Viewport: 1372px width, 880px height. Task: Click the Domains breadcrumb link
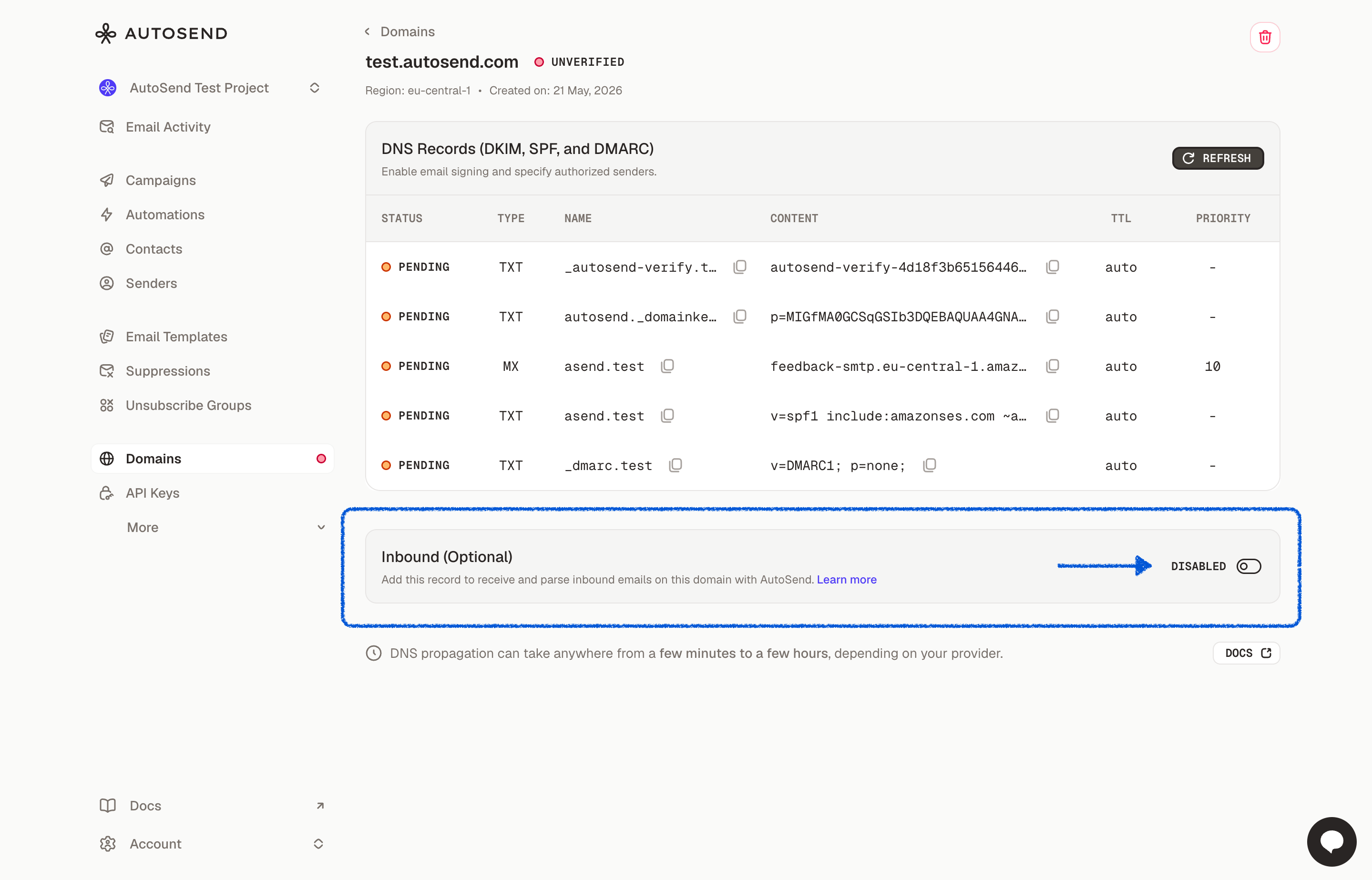point(408,31)
